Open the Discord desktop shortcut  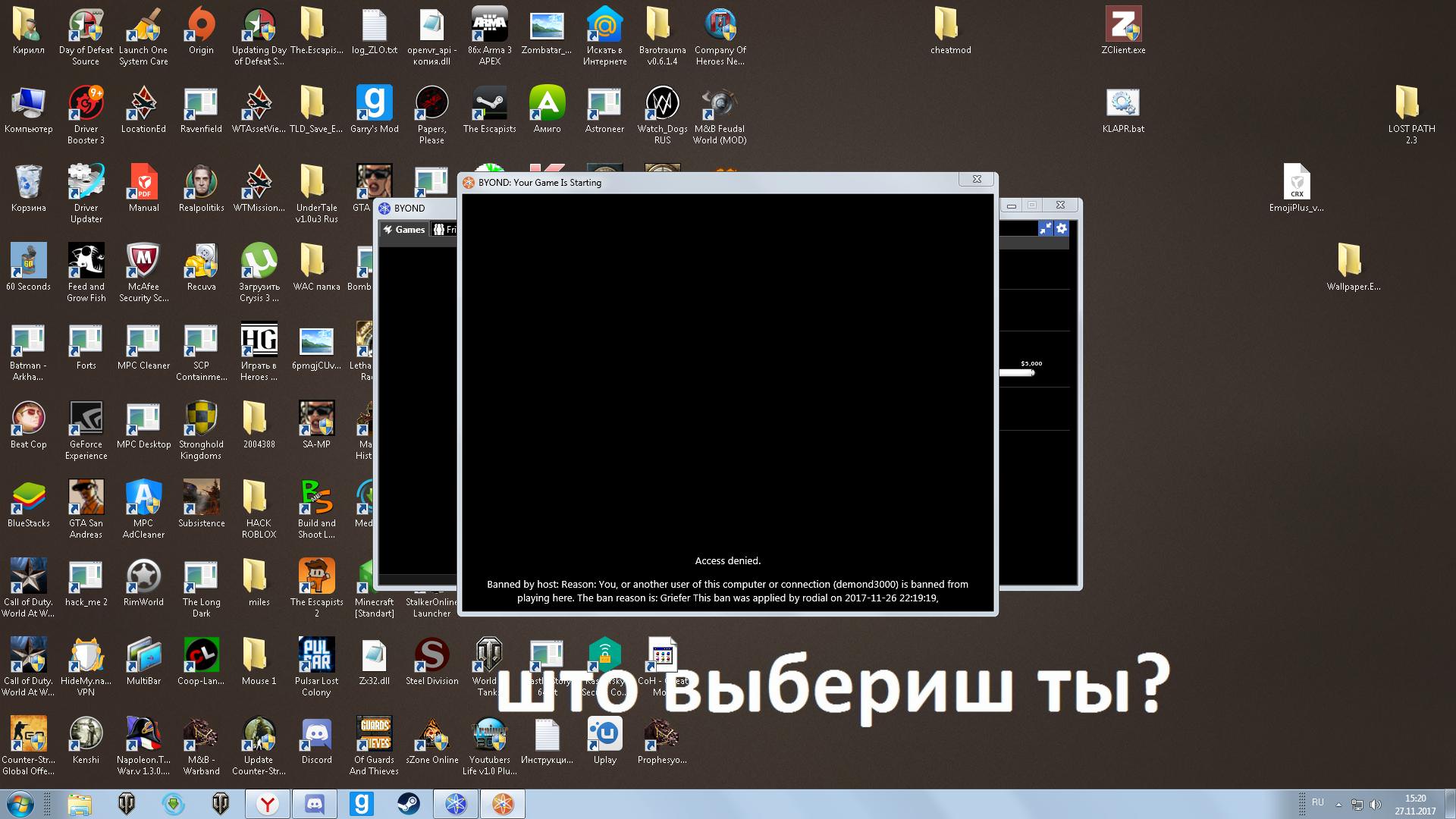tap(316, 741)
